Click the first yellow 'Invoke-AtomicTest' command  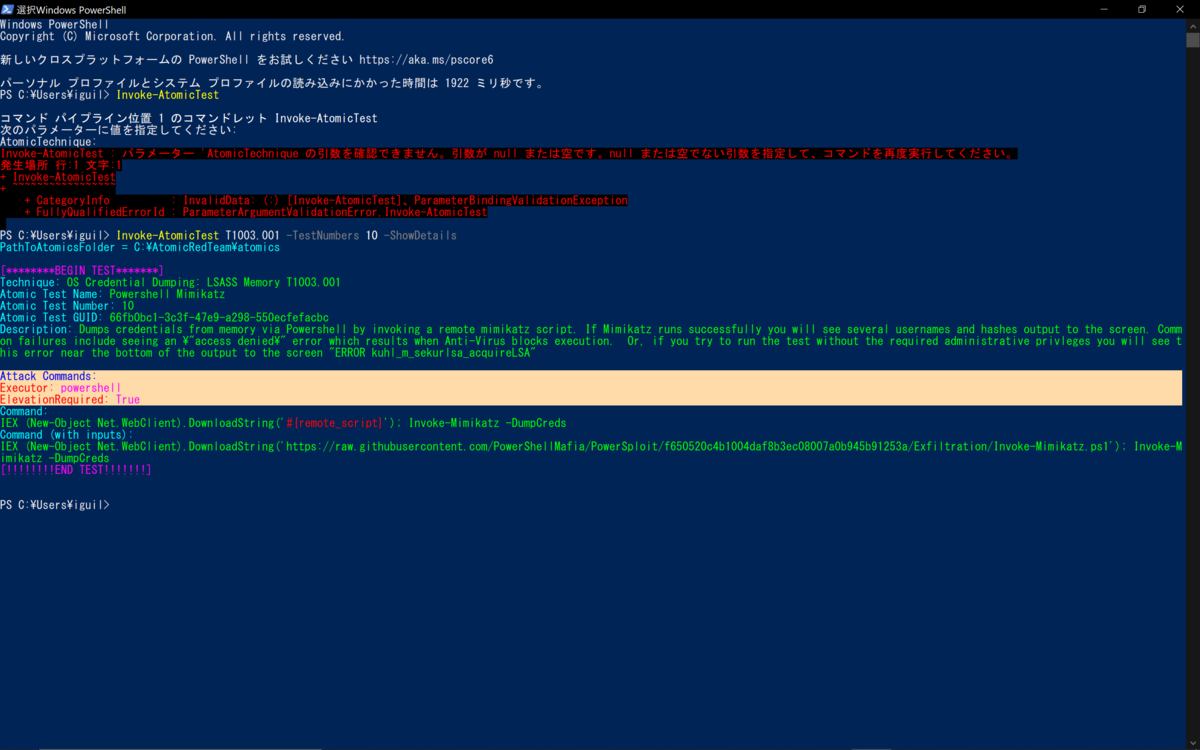(167, 96)
